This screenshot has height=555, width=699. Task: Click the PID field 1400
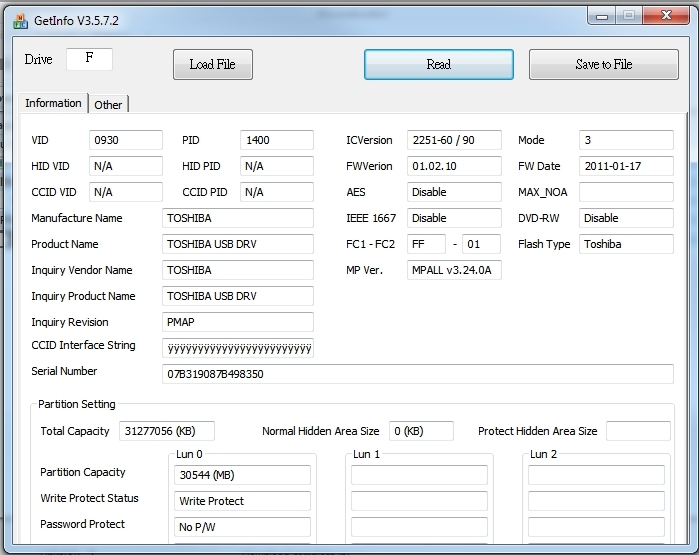pos(276,140)
